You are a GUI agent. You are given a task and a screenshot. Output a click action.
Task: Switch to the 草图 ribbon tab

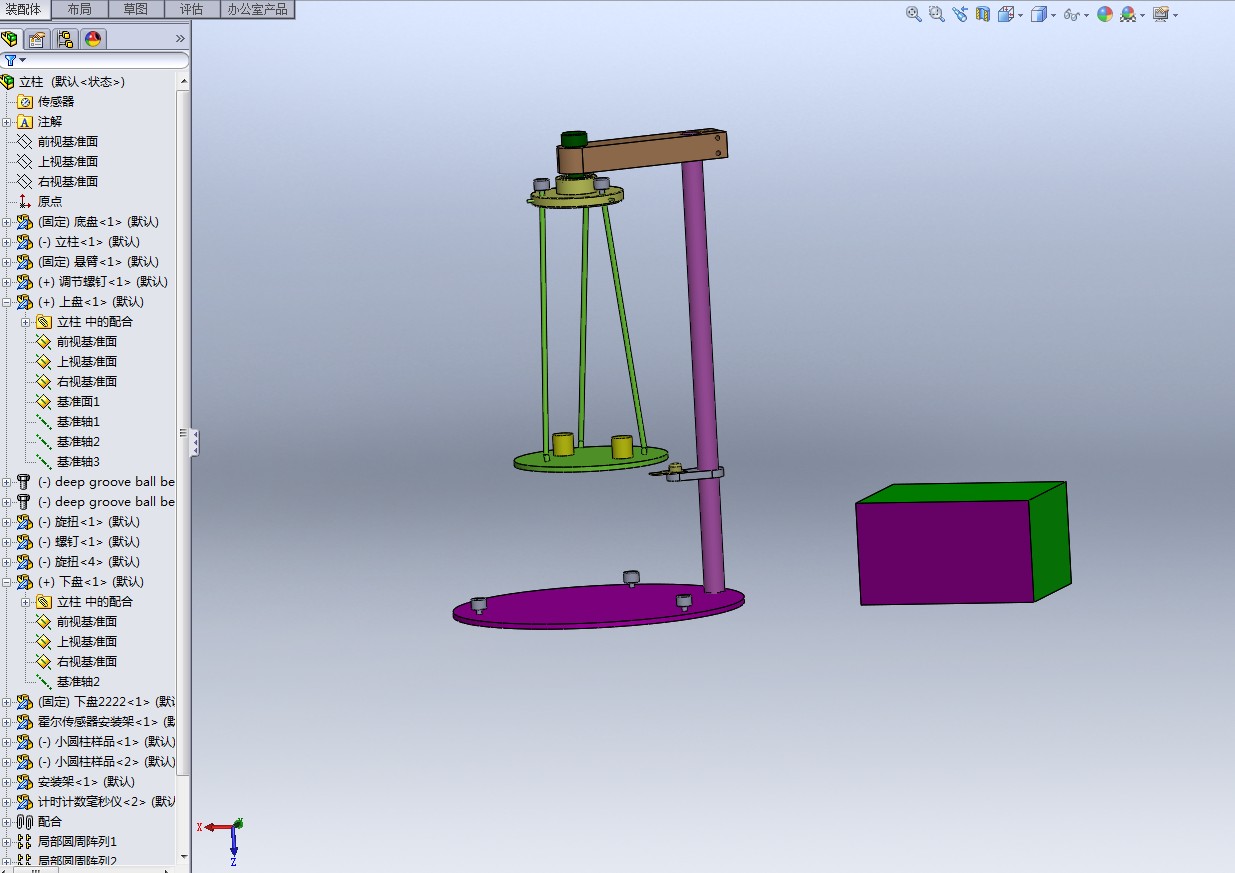[136, 9]
